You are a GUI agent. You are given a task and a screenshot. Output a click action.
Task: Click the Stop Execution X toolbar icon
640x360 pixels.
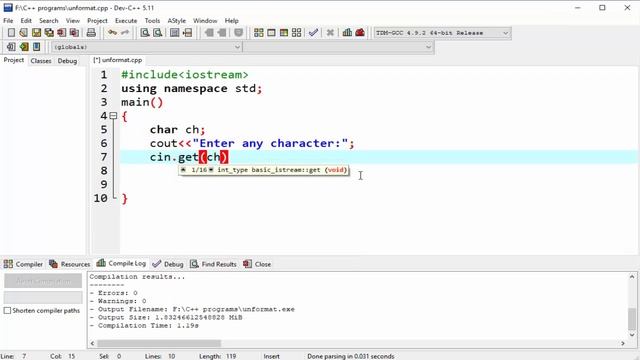pyautogui.click(x=330, y=33)
